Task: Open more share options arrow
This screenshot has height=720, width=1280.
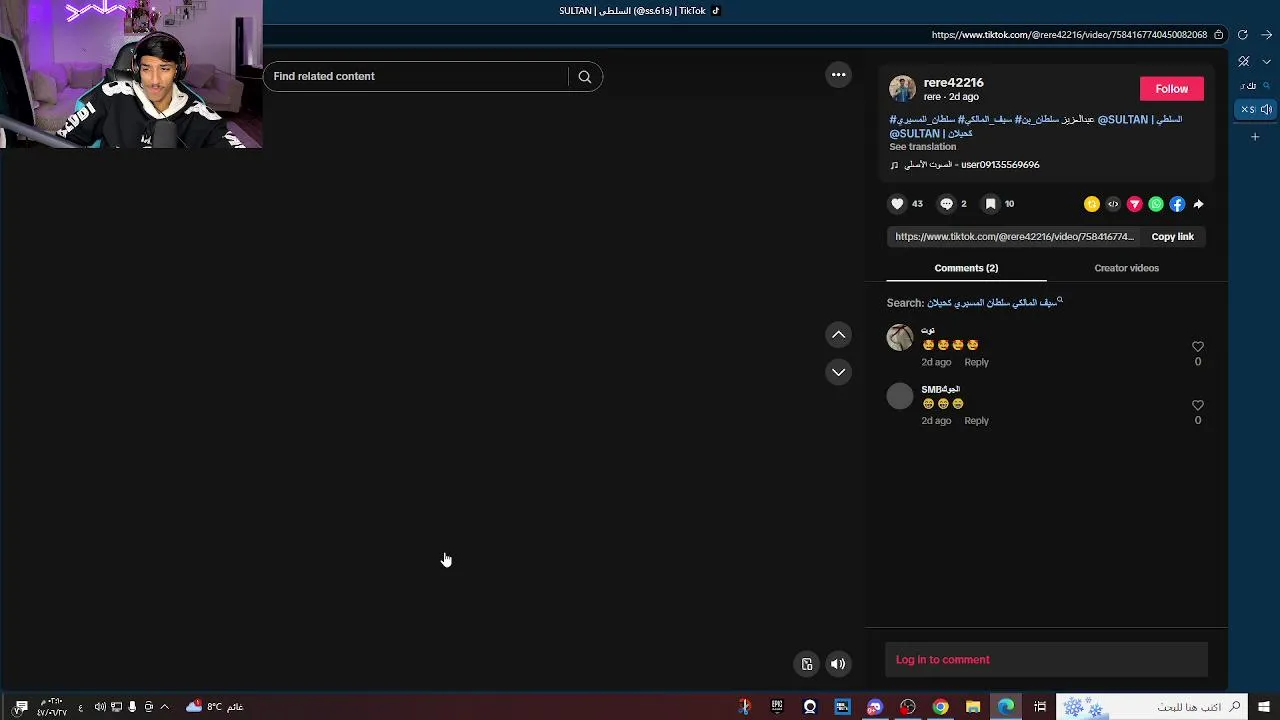Action: [1198, 204]
